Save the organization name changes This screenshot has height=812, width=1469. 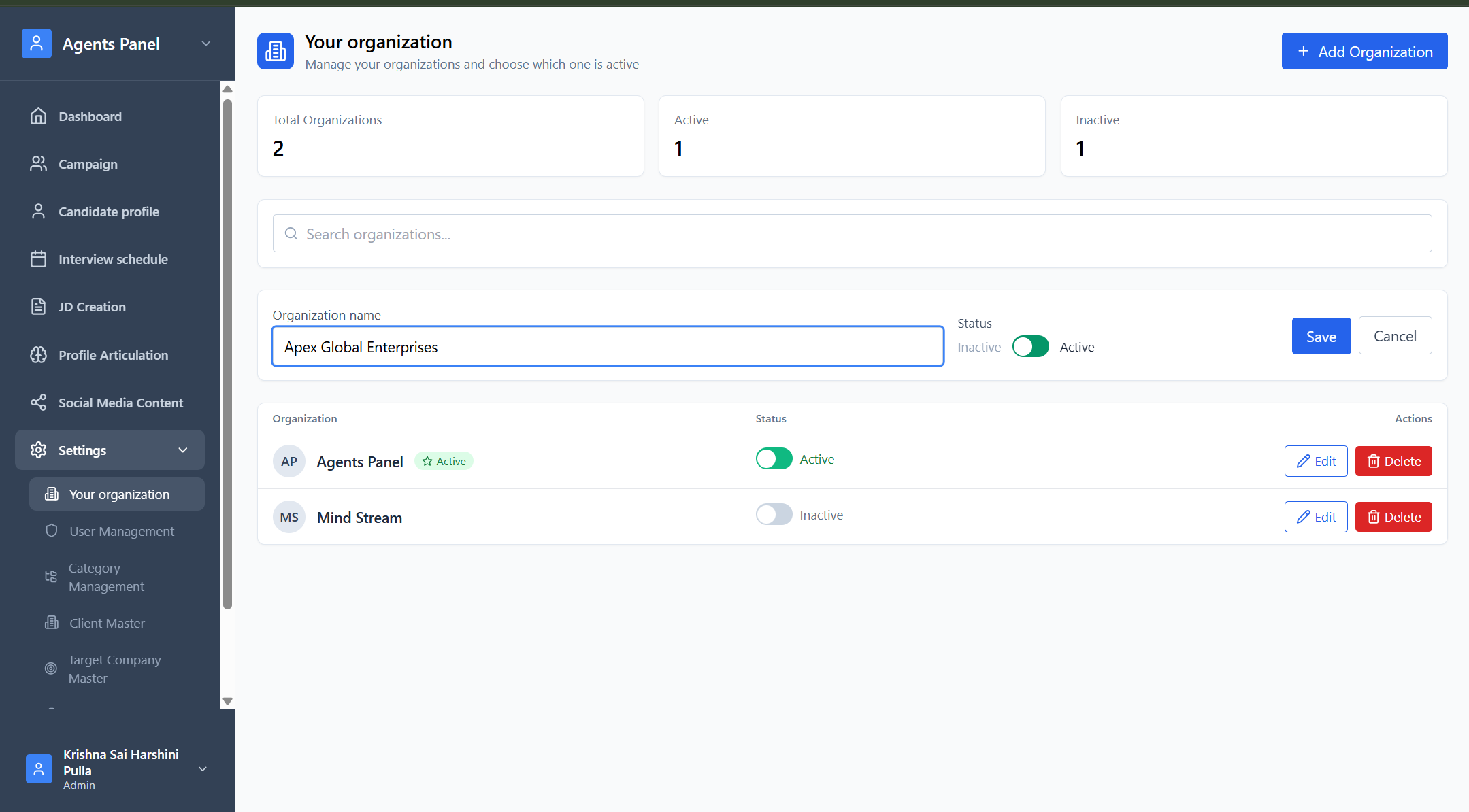tap(1321, 337)
